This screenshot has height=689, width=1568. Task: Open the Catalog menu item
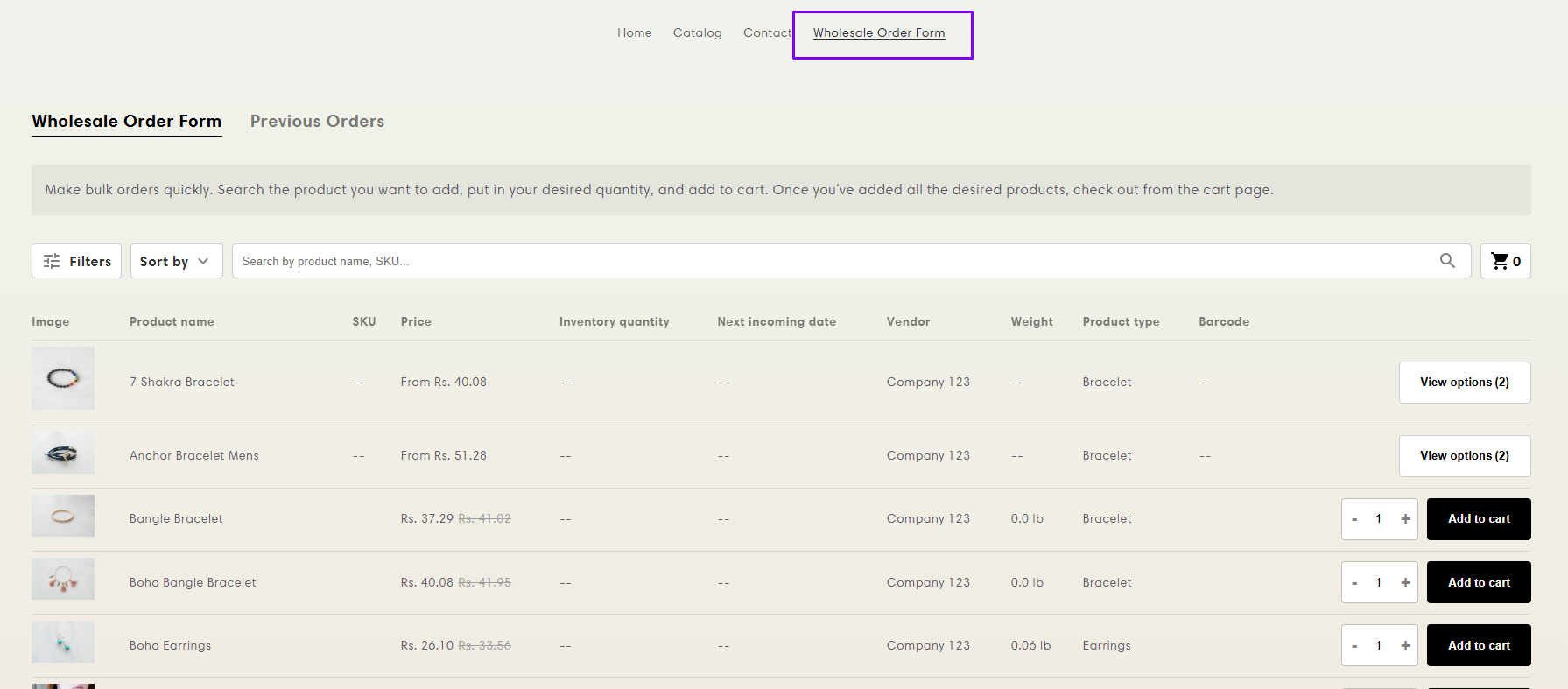[x=697, y=32]
